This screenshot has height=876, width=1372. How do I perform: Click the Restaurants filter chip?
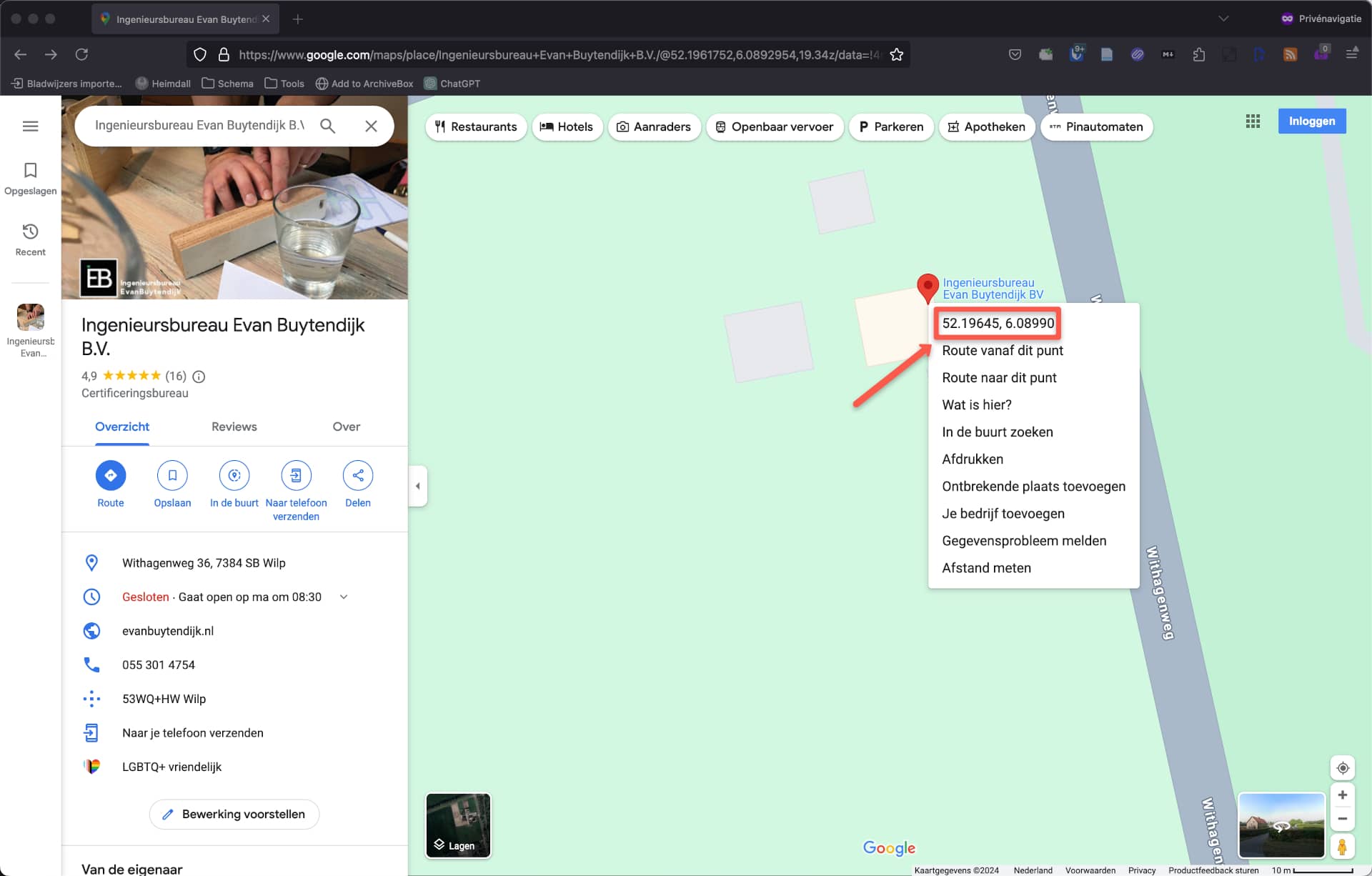(x=476, y=126)
